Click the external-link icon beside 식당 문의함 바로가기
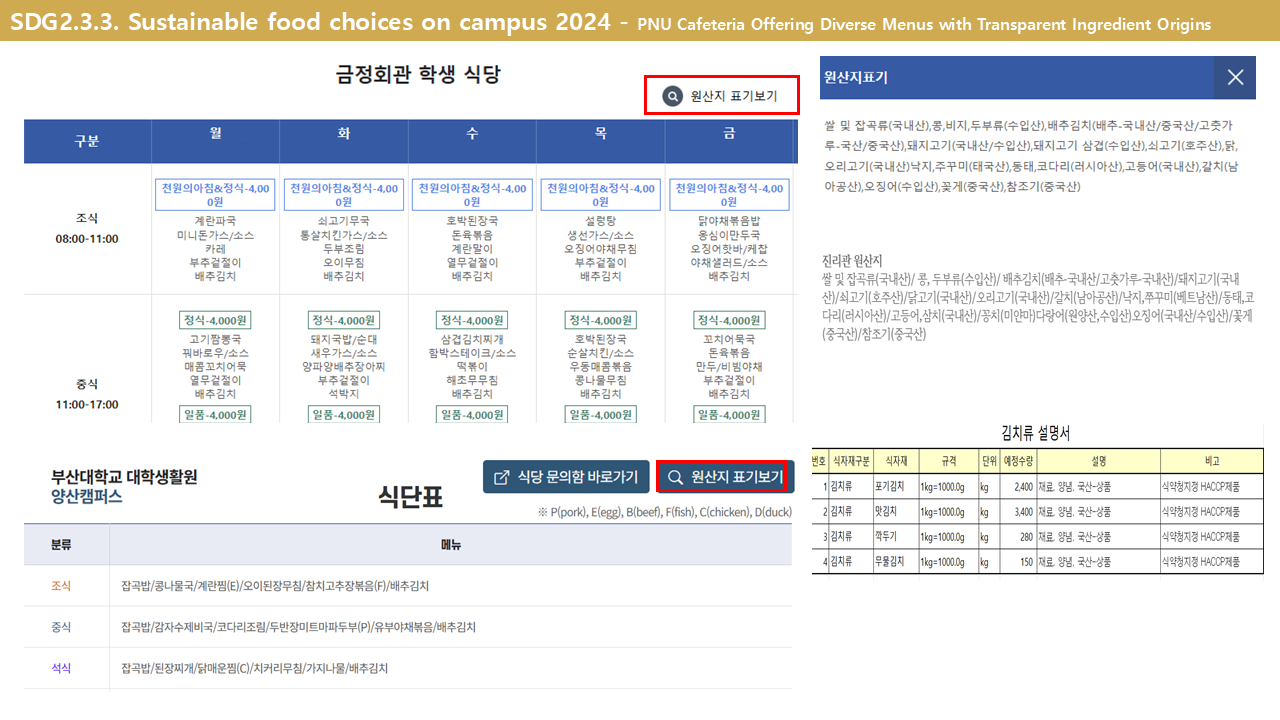The image size is (1280, 720). 502,477
